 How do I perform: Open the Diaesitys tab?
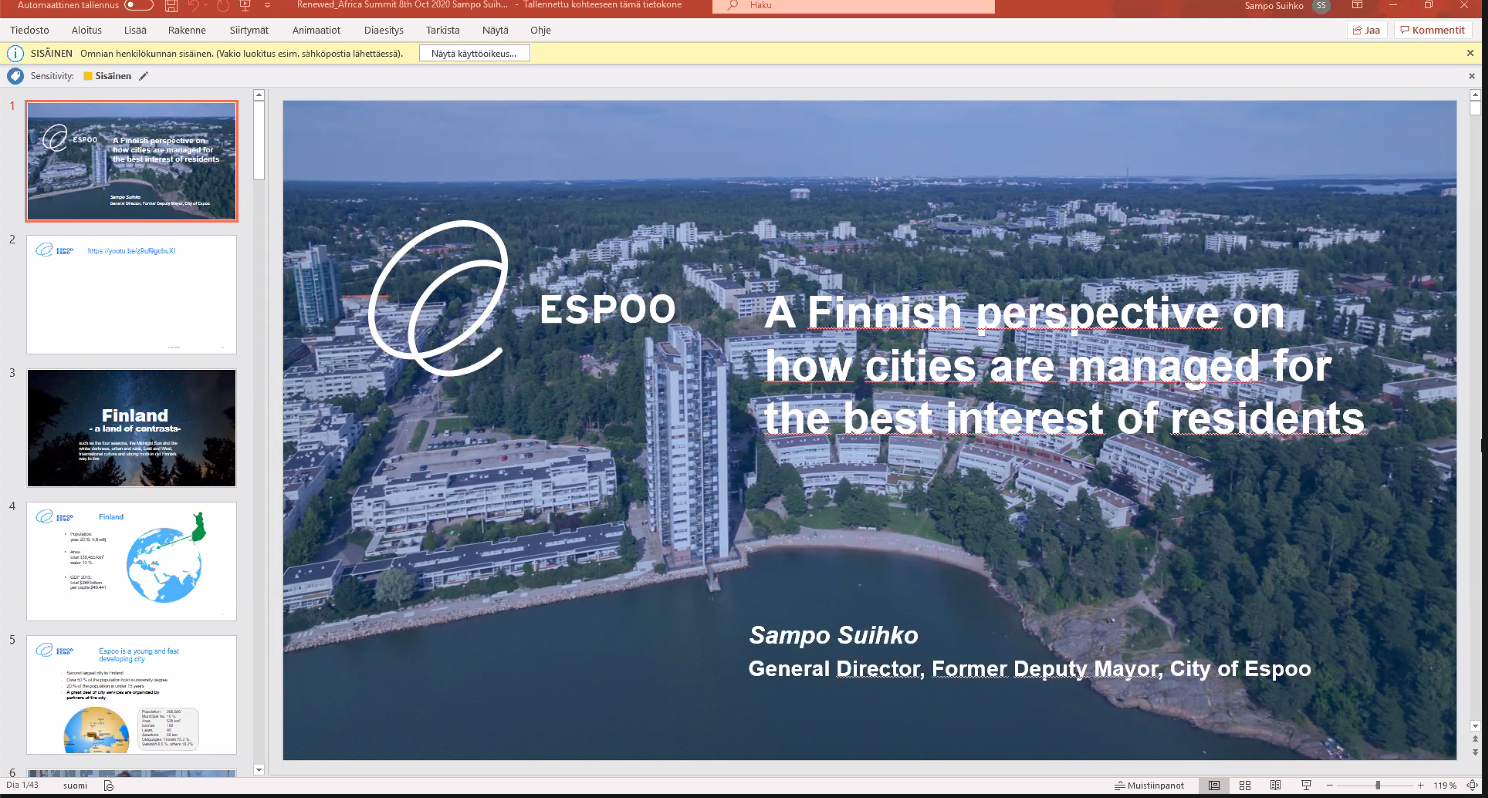pos(384,30)
